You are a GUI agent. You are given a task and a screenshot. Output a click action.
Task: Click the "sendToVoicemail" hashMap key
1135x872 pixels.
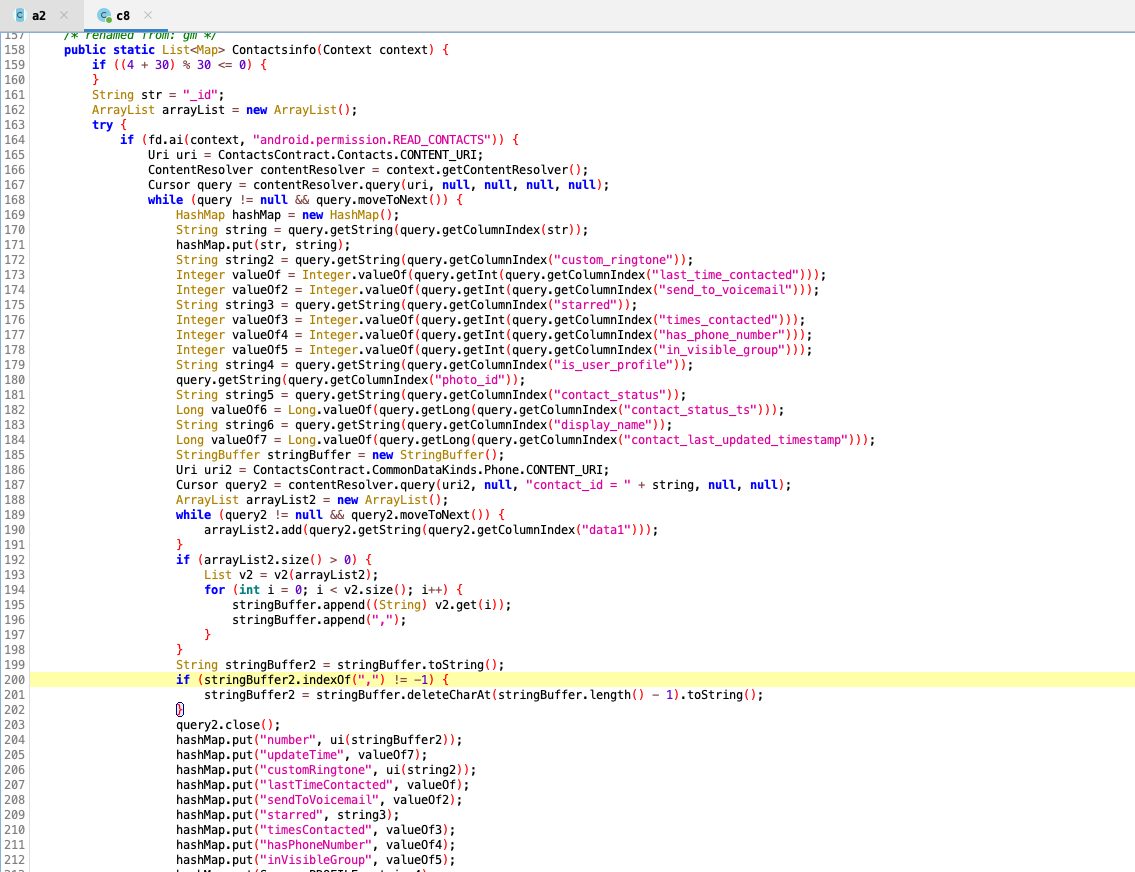tap(319, 800)
